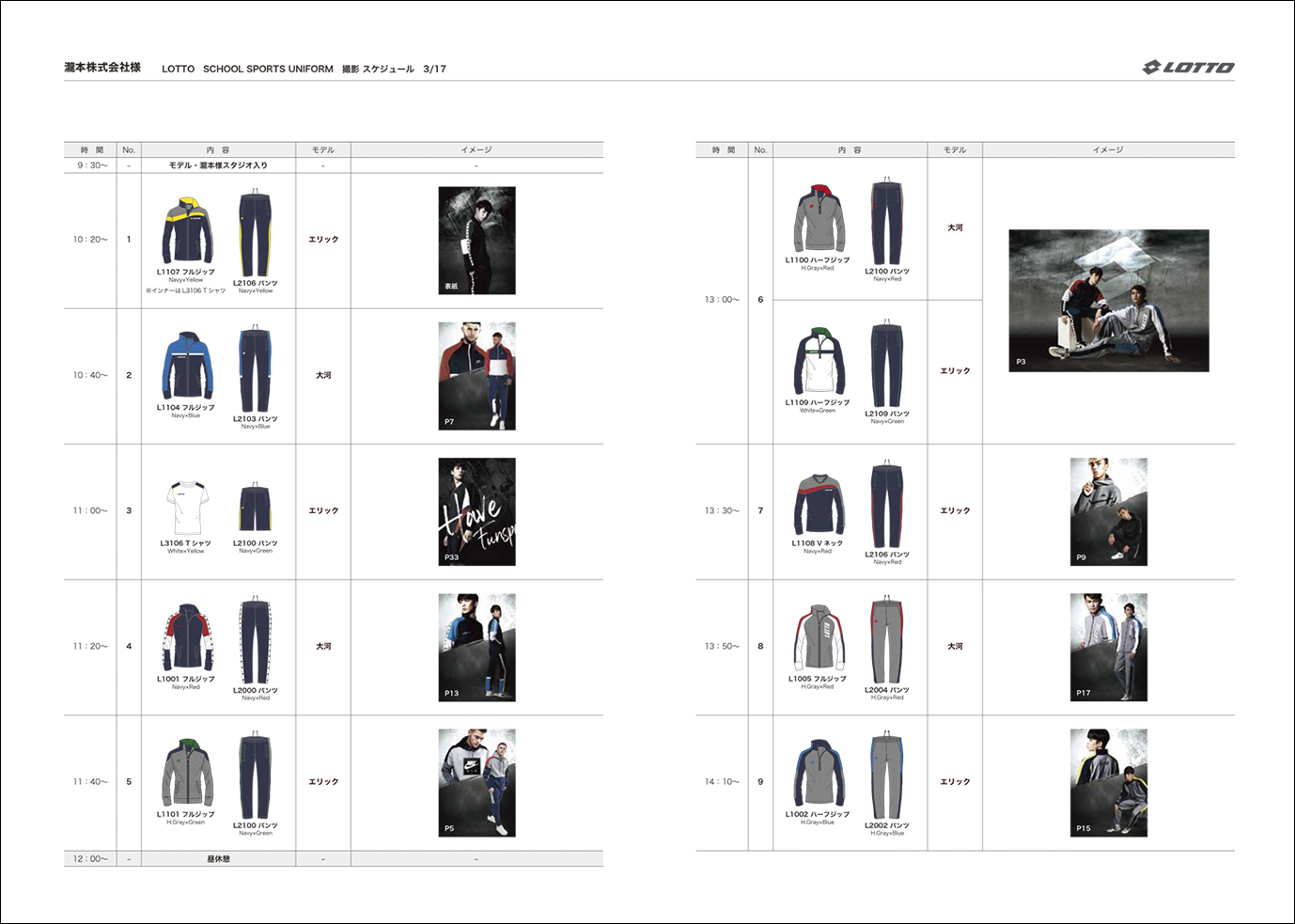The height and width of the screenshot is (924, 1295).
Task: Click the L1002 gray-blue half-zip illustration
Action: click(x=819, y=774)
